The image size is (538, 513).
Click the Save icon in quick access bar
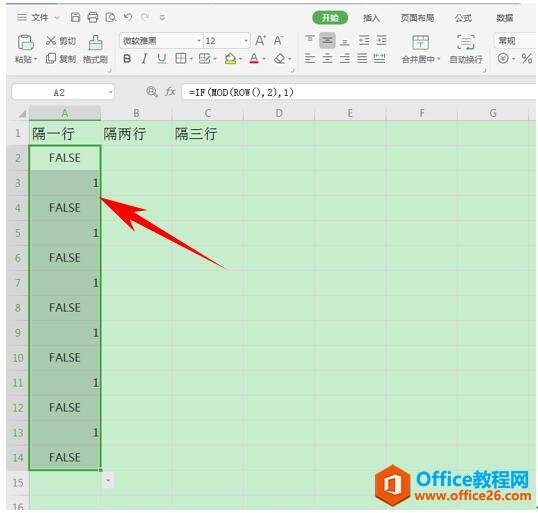tap(75, 17)
